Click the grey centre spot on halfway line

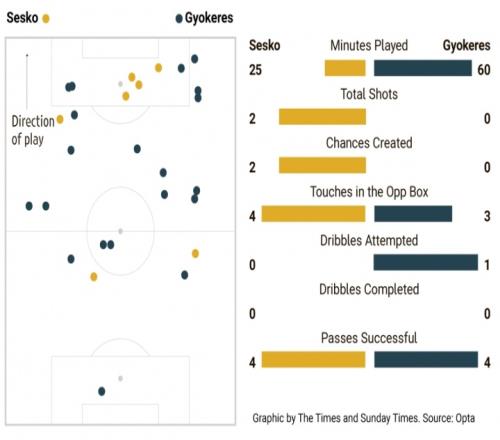point(121,231)
